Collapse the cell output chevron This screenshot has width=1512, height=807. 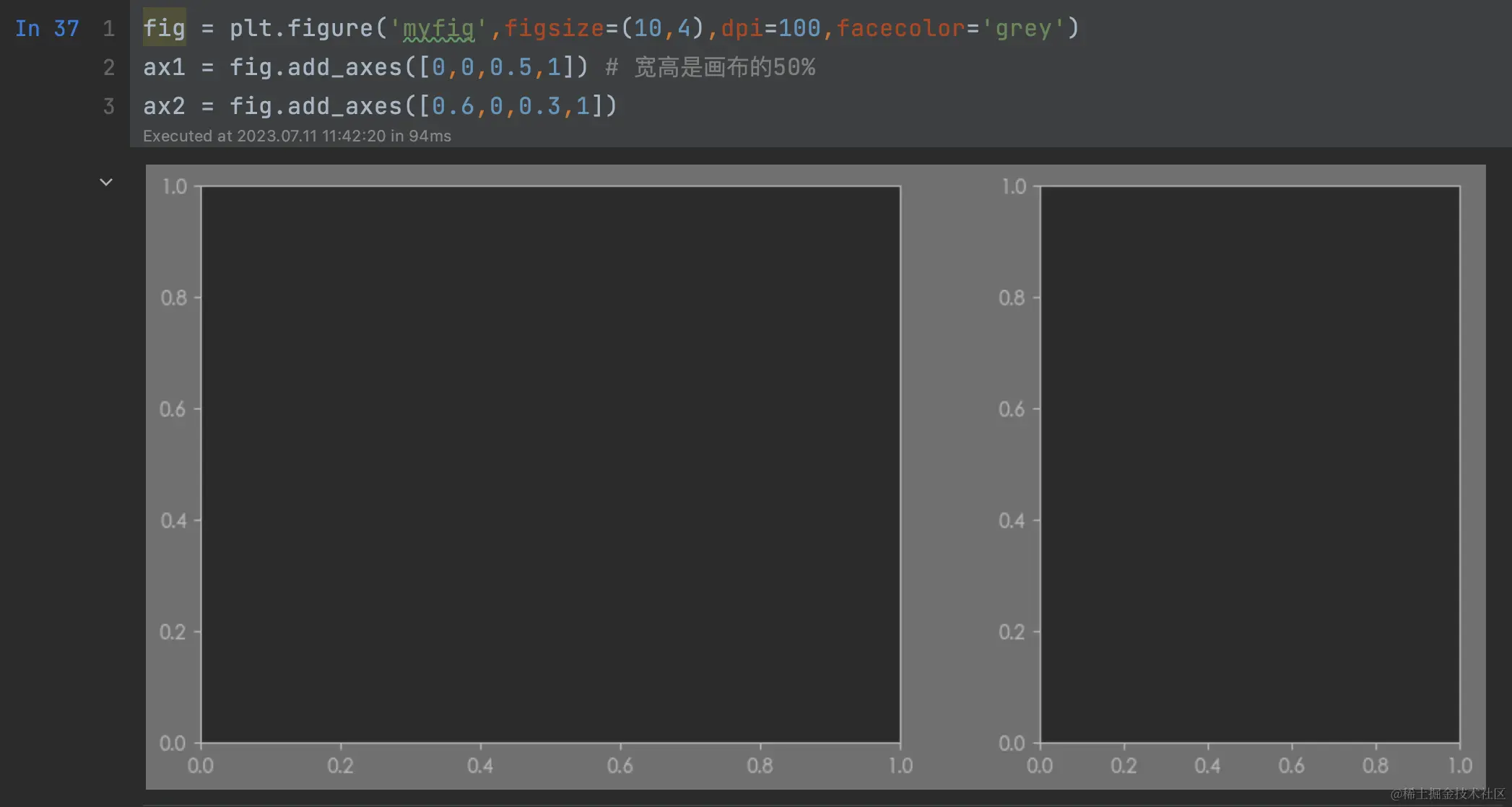click(106, 182)
